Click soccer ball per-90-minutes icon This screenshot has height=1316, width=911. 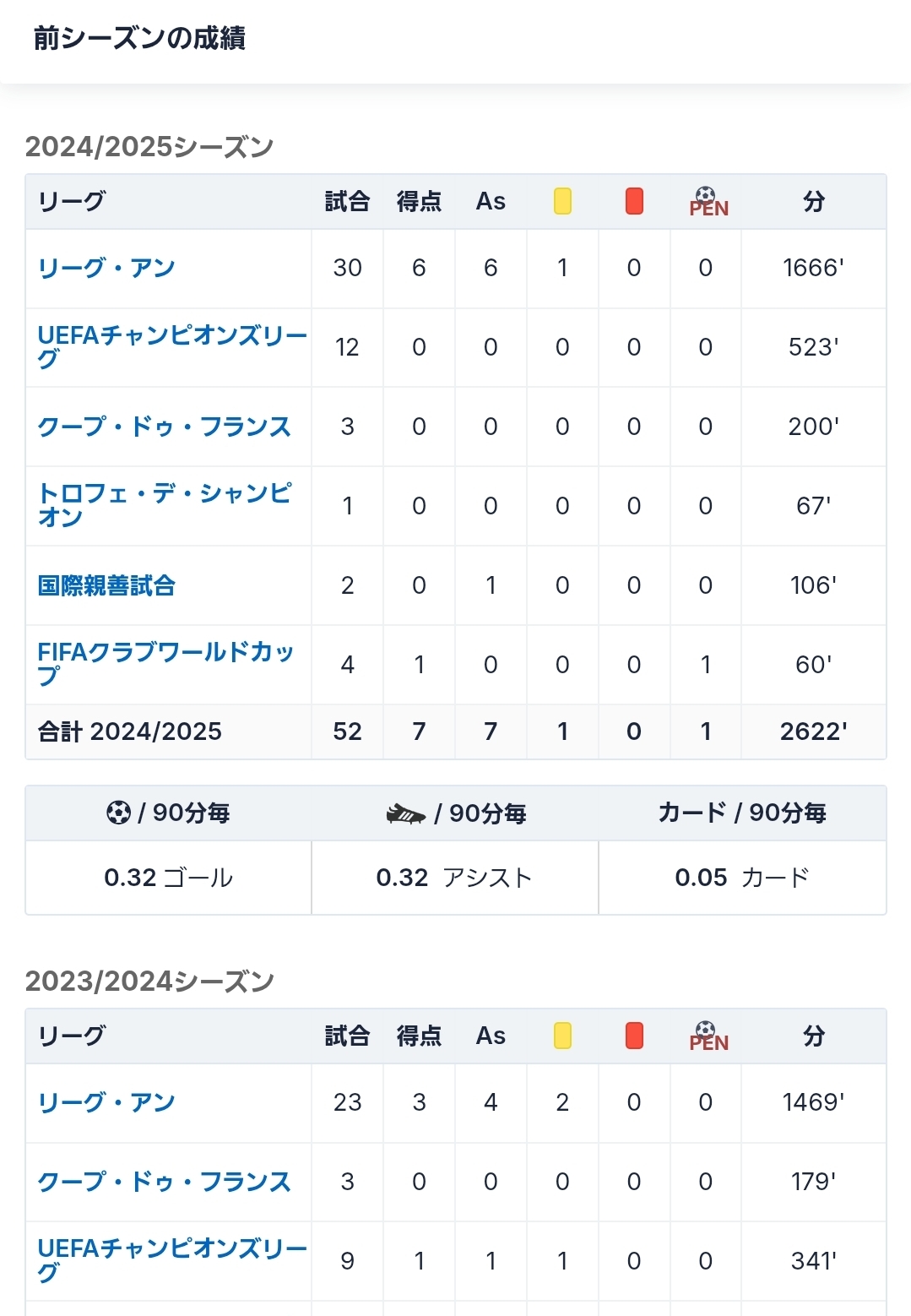[119, 813]
